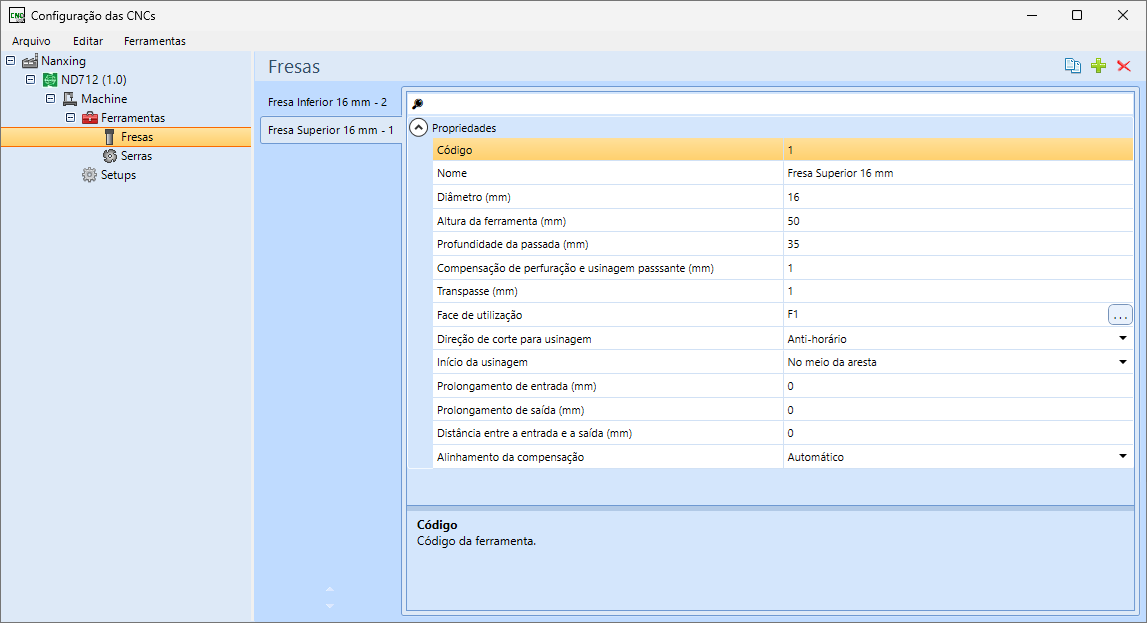Screen dimensions: 1147x623
Task: Click the ellipsis button for Face de utilização
Action: click(1120, 315)
